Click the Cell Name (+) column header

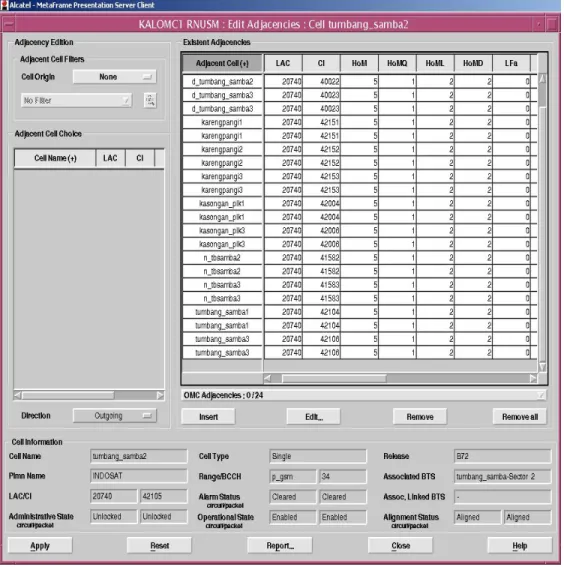pyautogui.click(x=55, y=158)
